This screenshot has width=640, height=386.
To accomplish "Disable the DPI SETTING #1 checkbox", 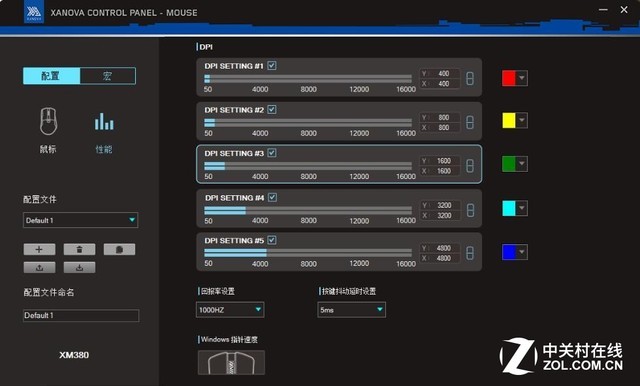I will (272, 65).
